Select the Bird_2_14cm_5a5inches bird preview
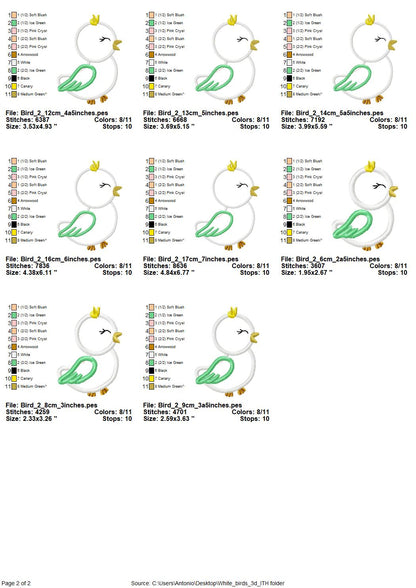Viewport: 416px width, 588px height. pos(365,59)
